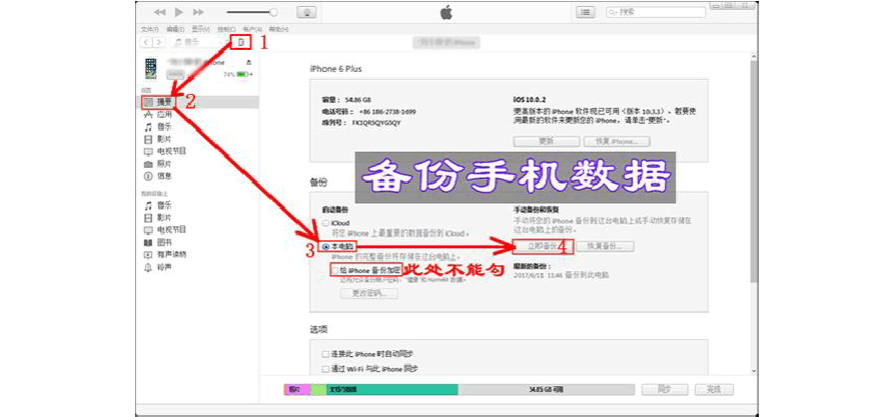The height and width of the screenshot is (417, 893).
Task: Click the 立即备份 button
Action: coord(542,247)
